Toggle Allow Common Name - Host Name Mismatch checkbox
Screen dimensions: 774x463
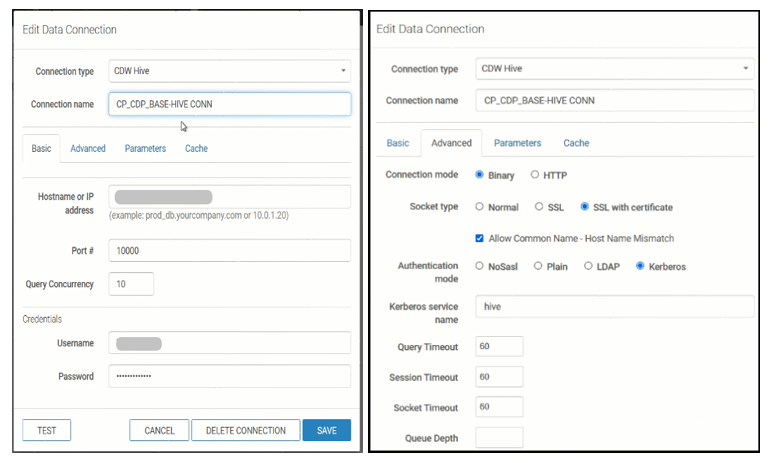[x=479, y=238]
